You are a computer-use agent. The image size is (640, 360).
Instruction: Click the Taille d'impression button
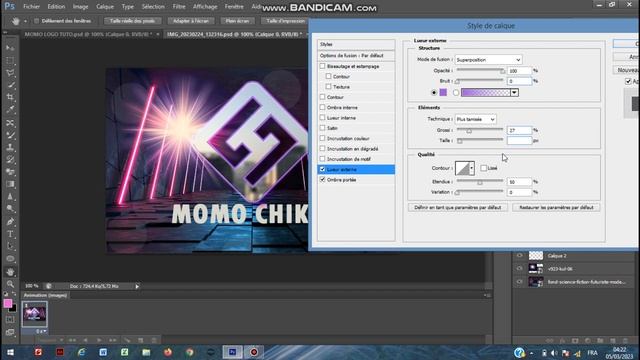tap(285, 21)
